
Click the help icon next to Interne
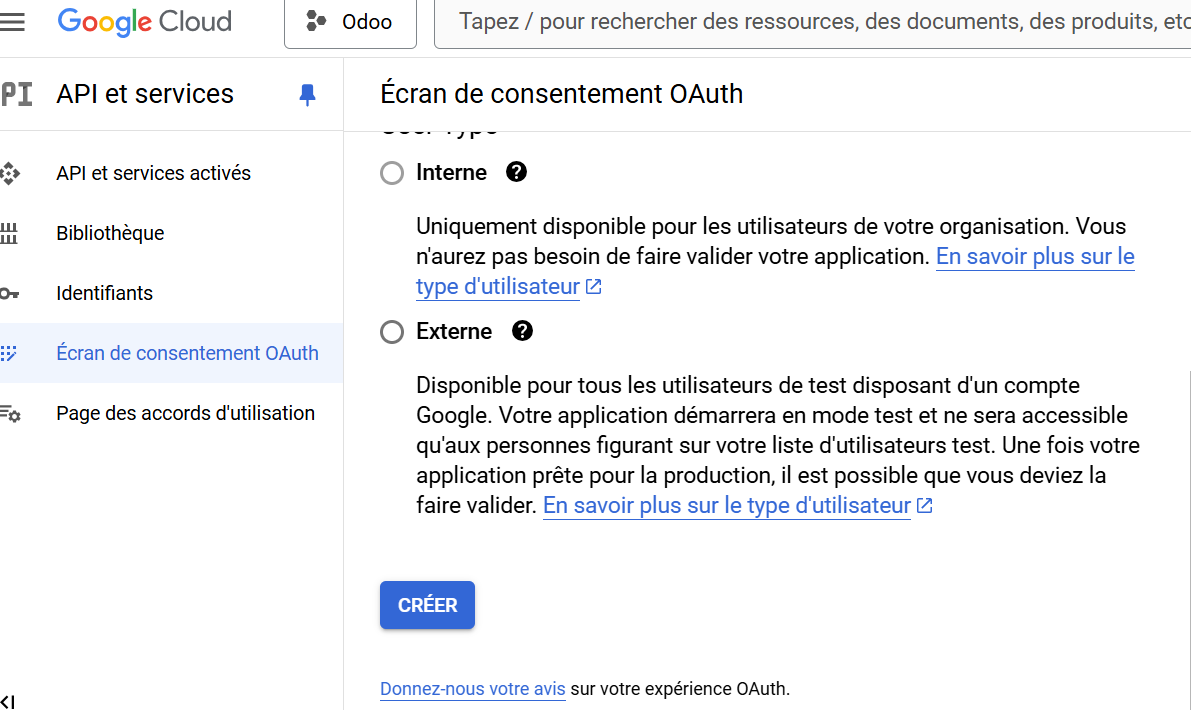[x=517, y=172]
